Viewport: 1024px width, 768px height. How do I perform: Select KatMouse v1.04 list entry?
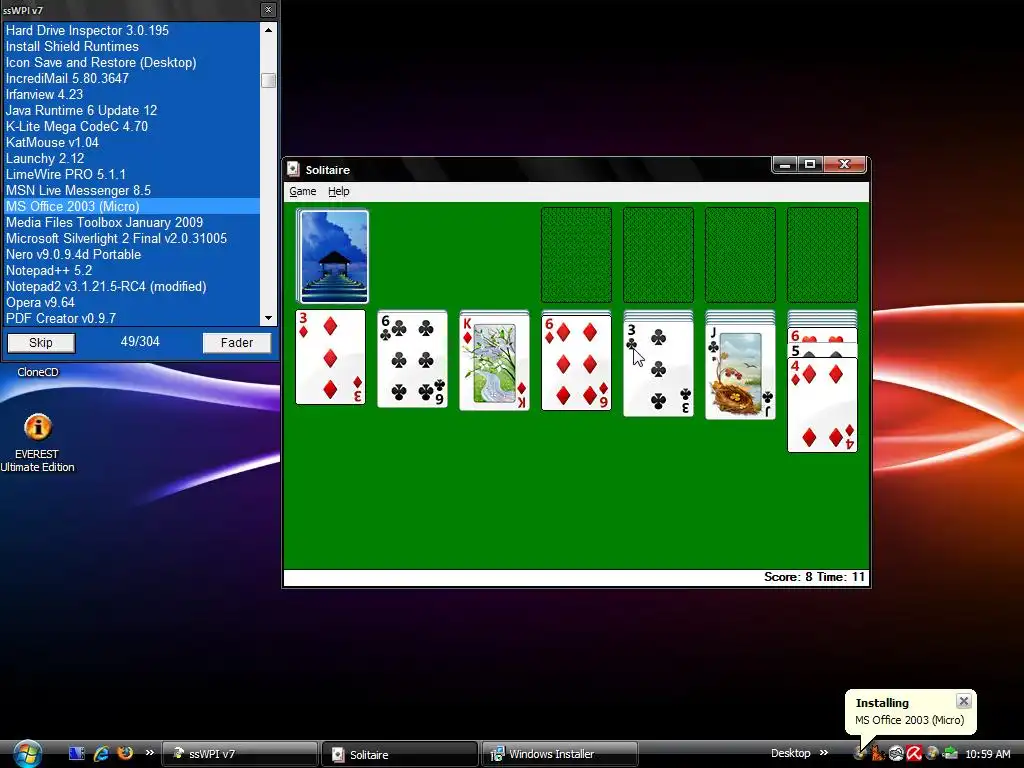[132, 142]
